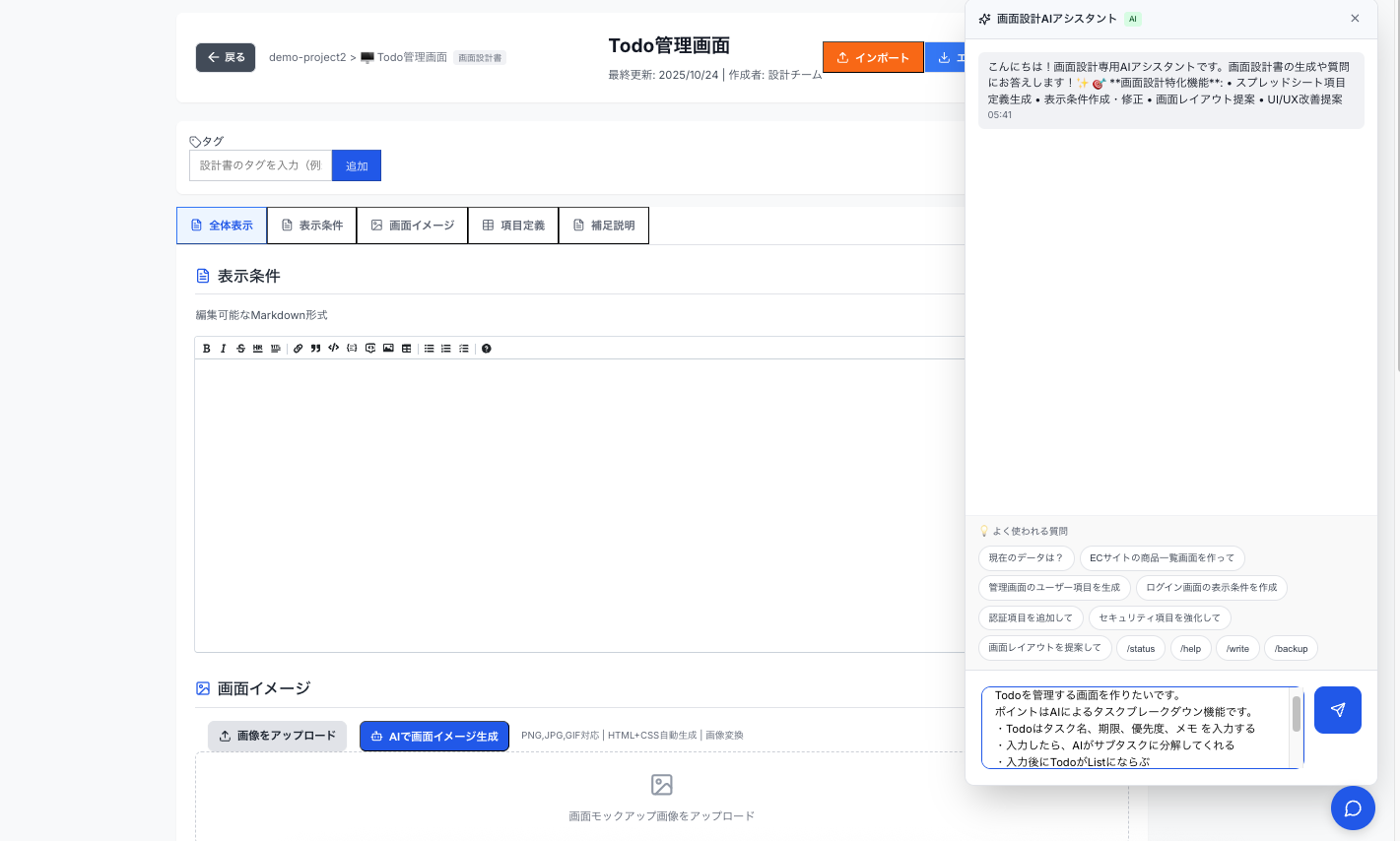
Task: Click the インポート button
Action: click(873, 57)
